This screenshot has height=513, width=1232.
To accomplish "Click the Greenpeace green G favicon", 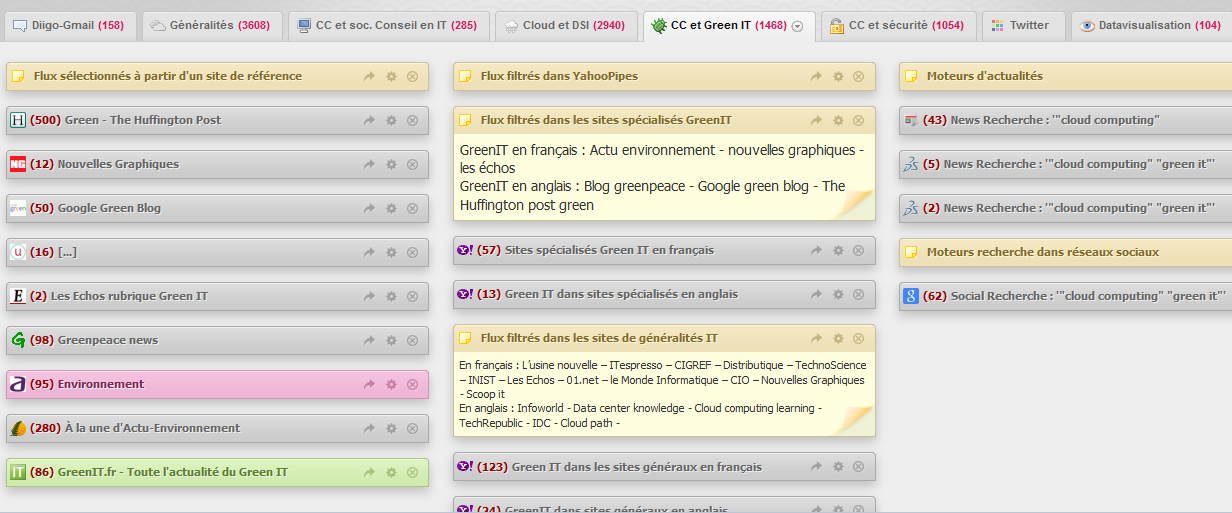I will (18, 340).
